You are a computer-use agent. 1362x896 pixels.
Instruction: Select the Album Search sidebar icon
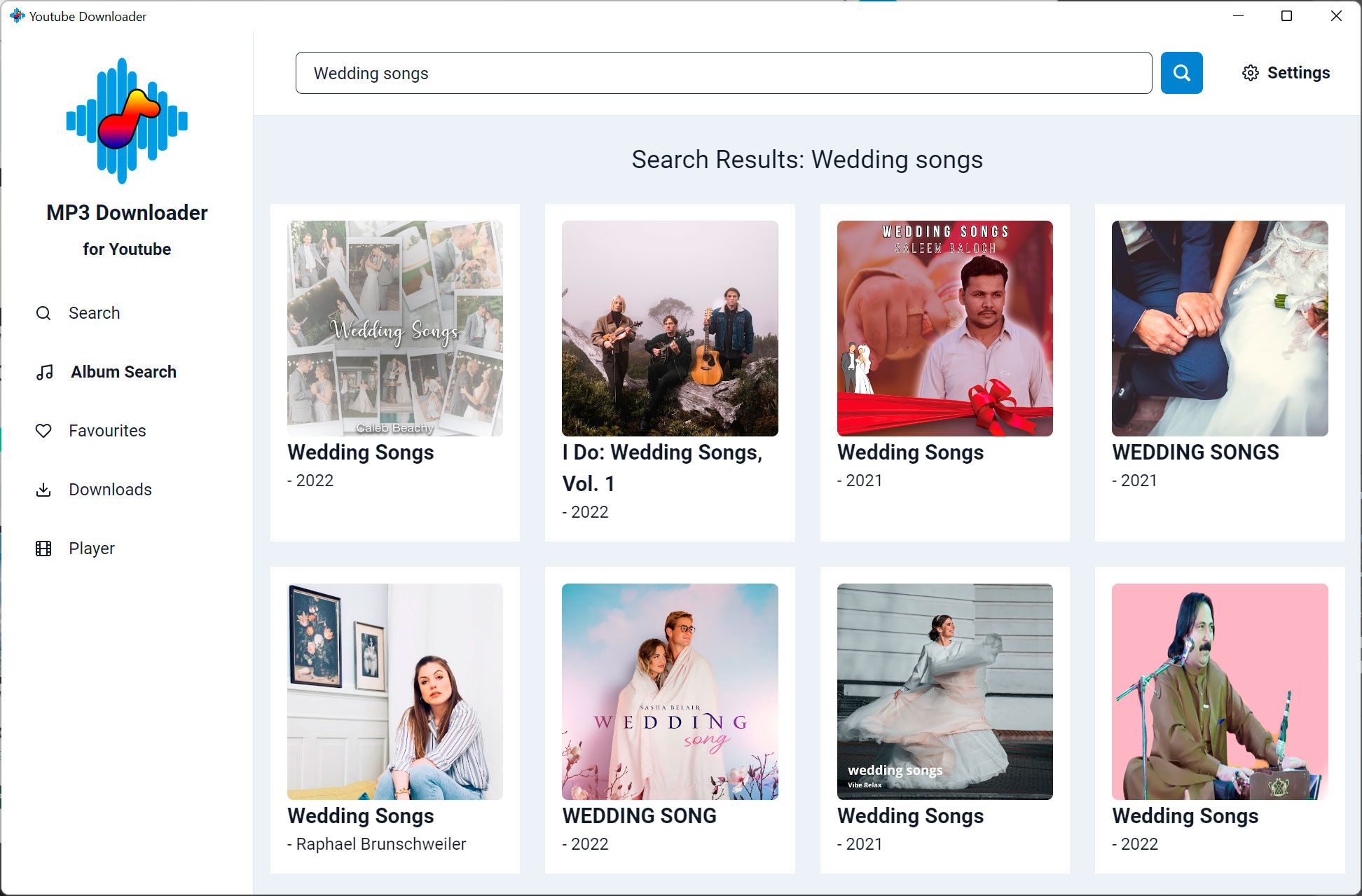coord(43,371)
